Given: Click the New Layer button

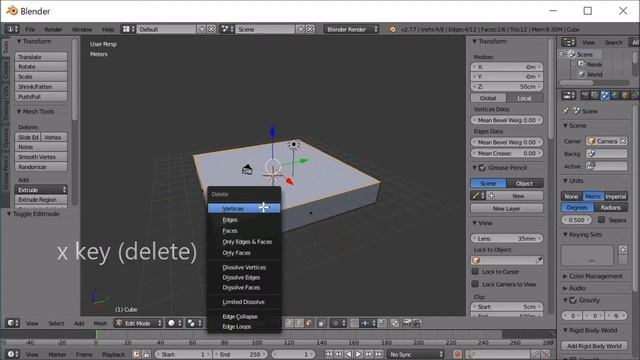Looking at the screenshot, I should pos(507,209).
